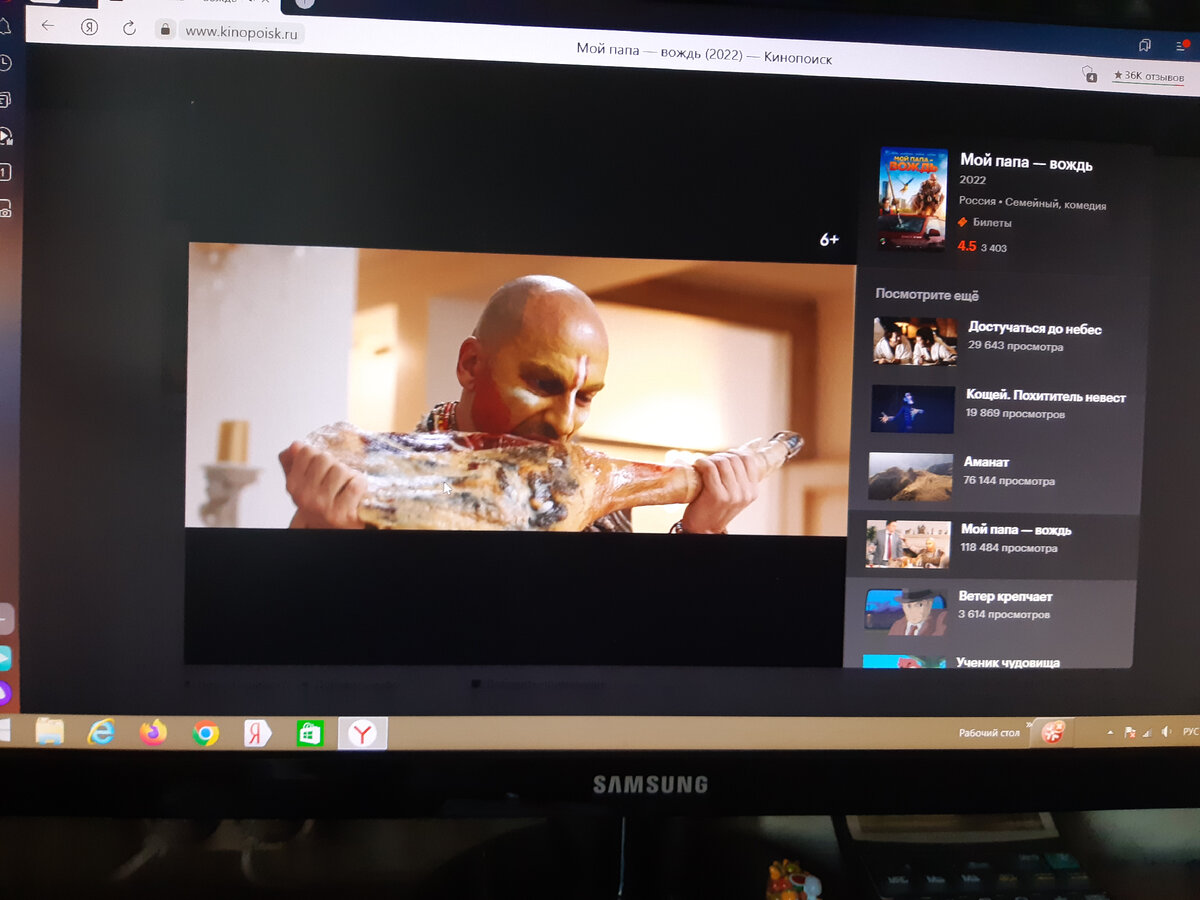
Task: Open Windows Store from the taskbar
Action: [x=309, y=734]
